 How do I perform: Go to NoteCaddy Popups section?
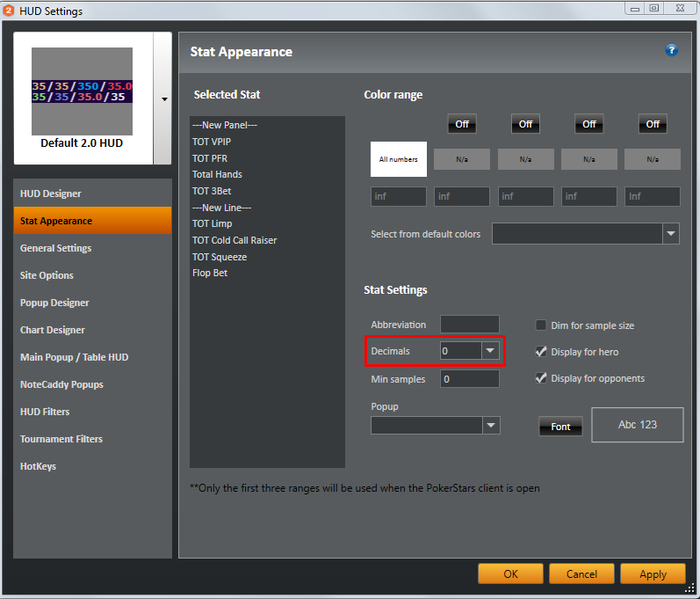(x=62, y=384)
